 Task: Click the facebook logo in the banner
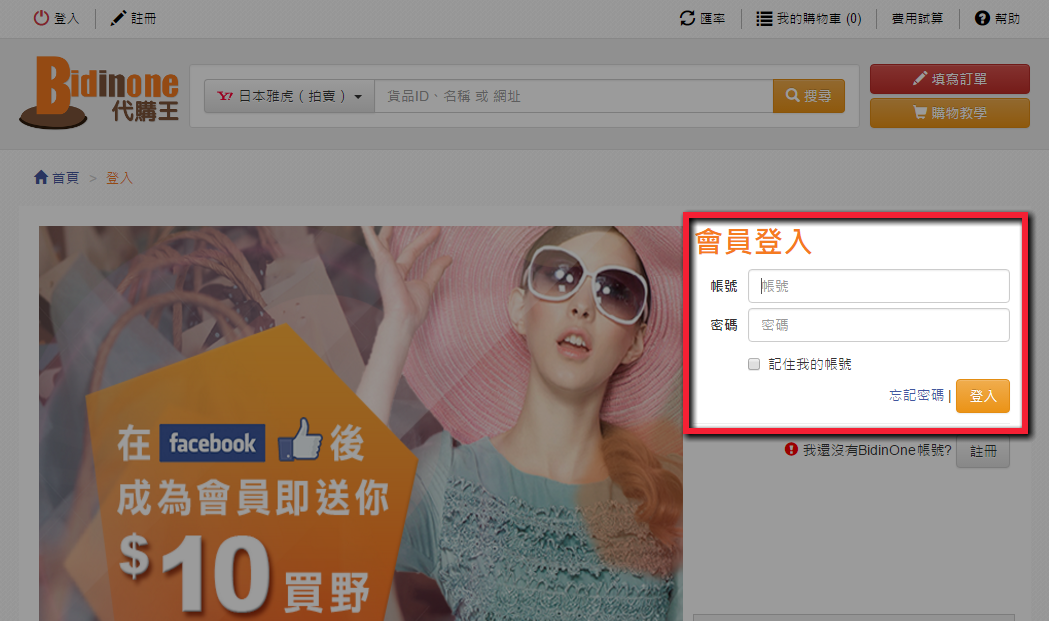(212, 443)
